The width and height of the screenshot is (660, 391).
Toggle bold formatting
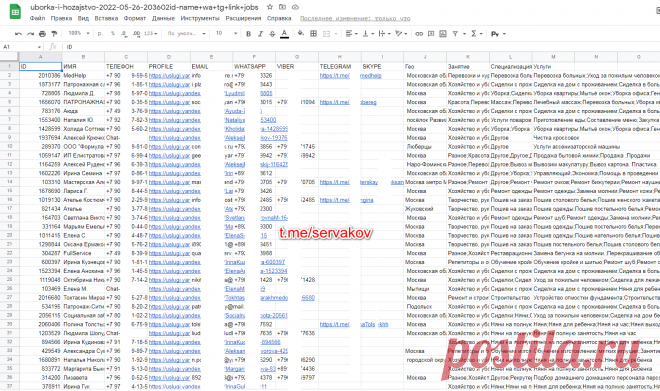(248, 34)
